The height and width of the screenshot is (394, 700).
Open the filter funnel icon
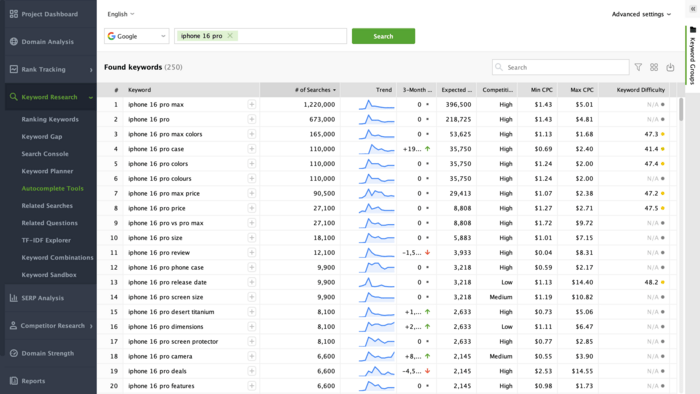tap(638, 67)
